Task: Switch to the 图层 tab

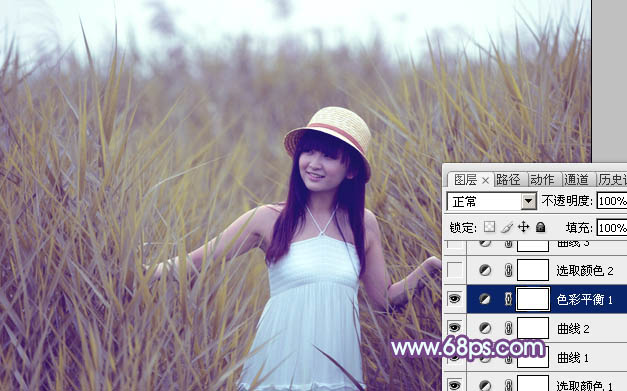Action: tap(465, 180)
